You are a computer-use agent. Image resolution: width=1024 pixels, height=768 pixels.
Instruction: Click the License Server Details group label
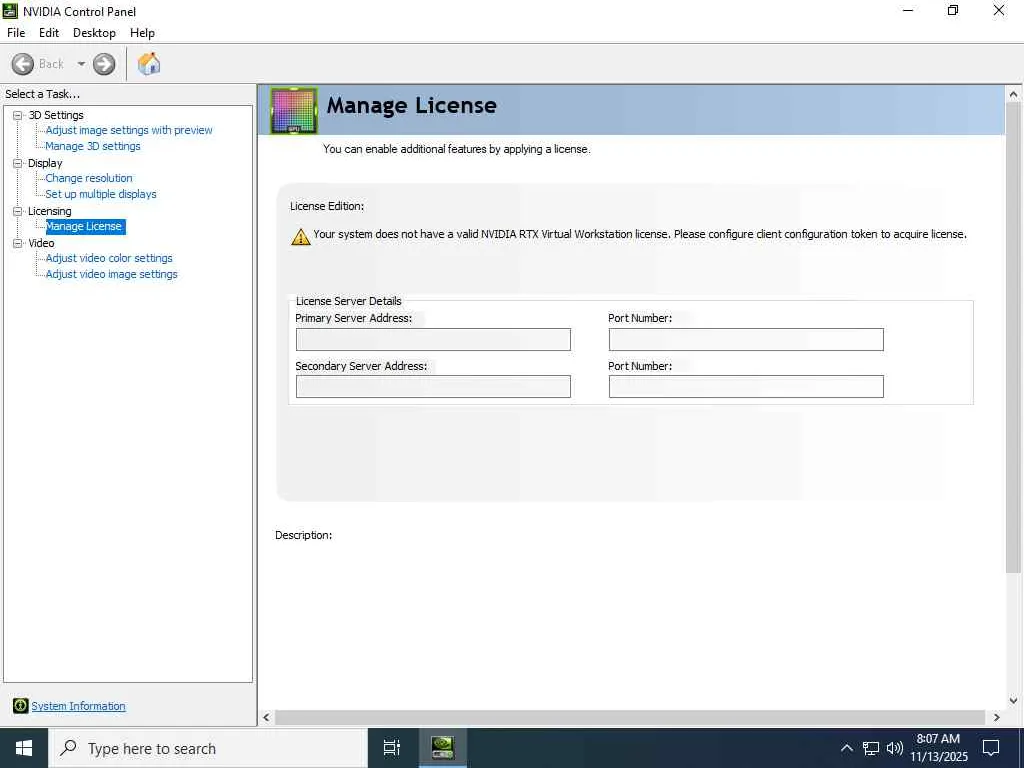coord(349,301)
